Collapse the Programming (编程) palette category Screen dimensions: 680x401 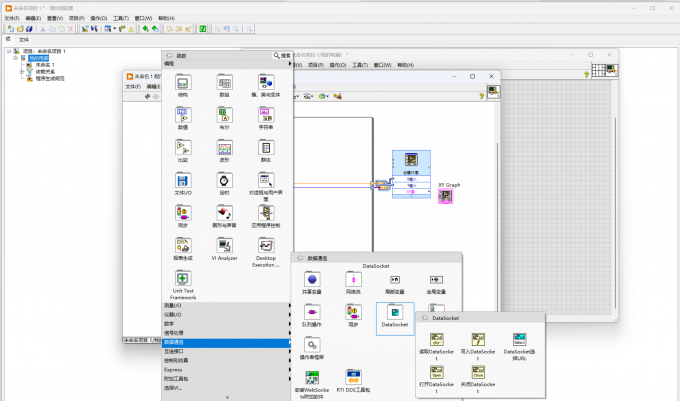227,64
